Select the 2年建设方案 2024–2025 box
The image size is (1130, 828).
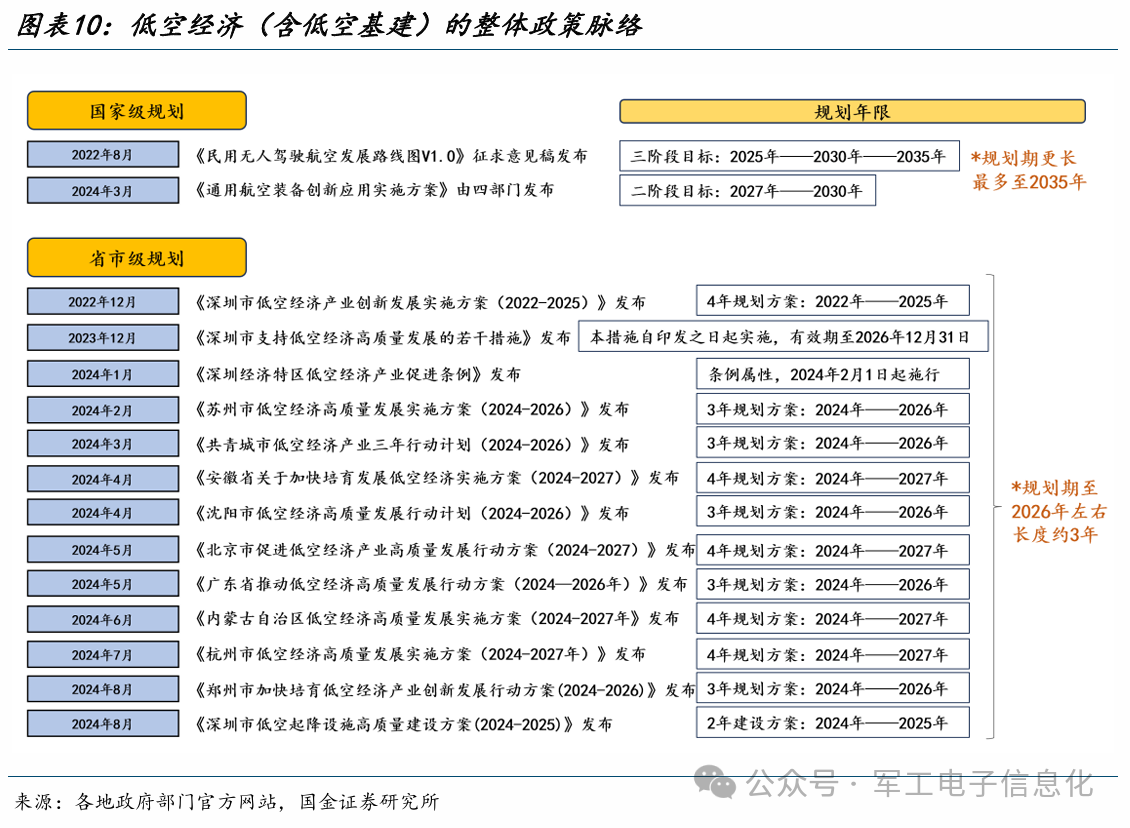pyautogui.click(x=832, y=723)
